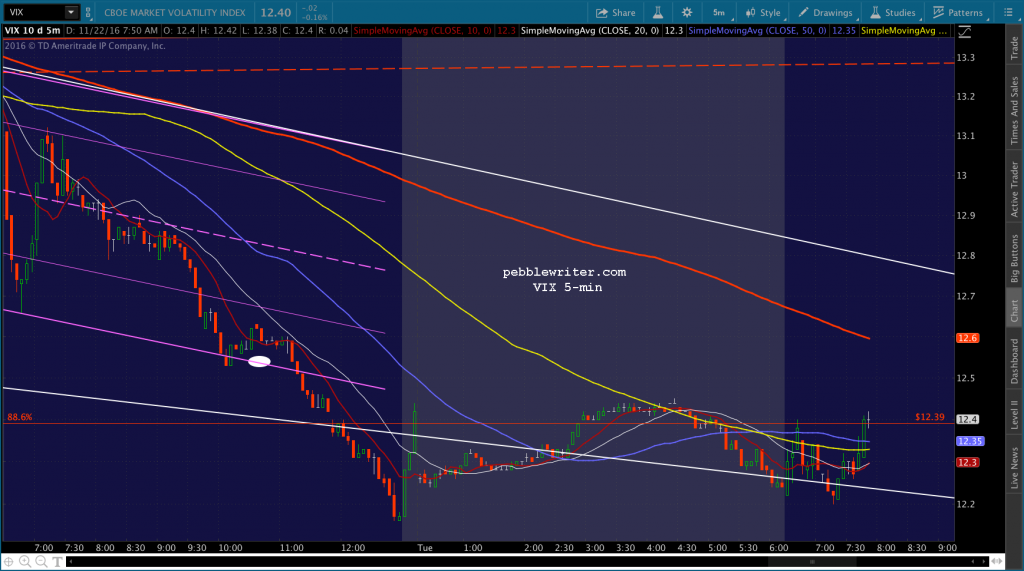1024x571 pixels.
Task: Click the symbol link chain icon
Action: pos(88,12)
